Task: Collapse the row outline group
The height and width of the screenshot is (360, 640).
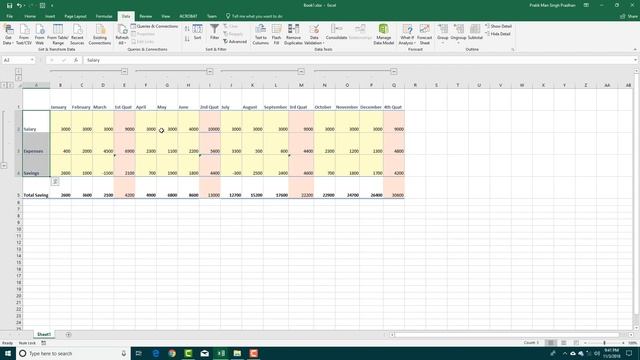Action: pyautogui.click(x=4, y=166)
